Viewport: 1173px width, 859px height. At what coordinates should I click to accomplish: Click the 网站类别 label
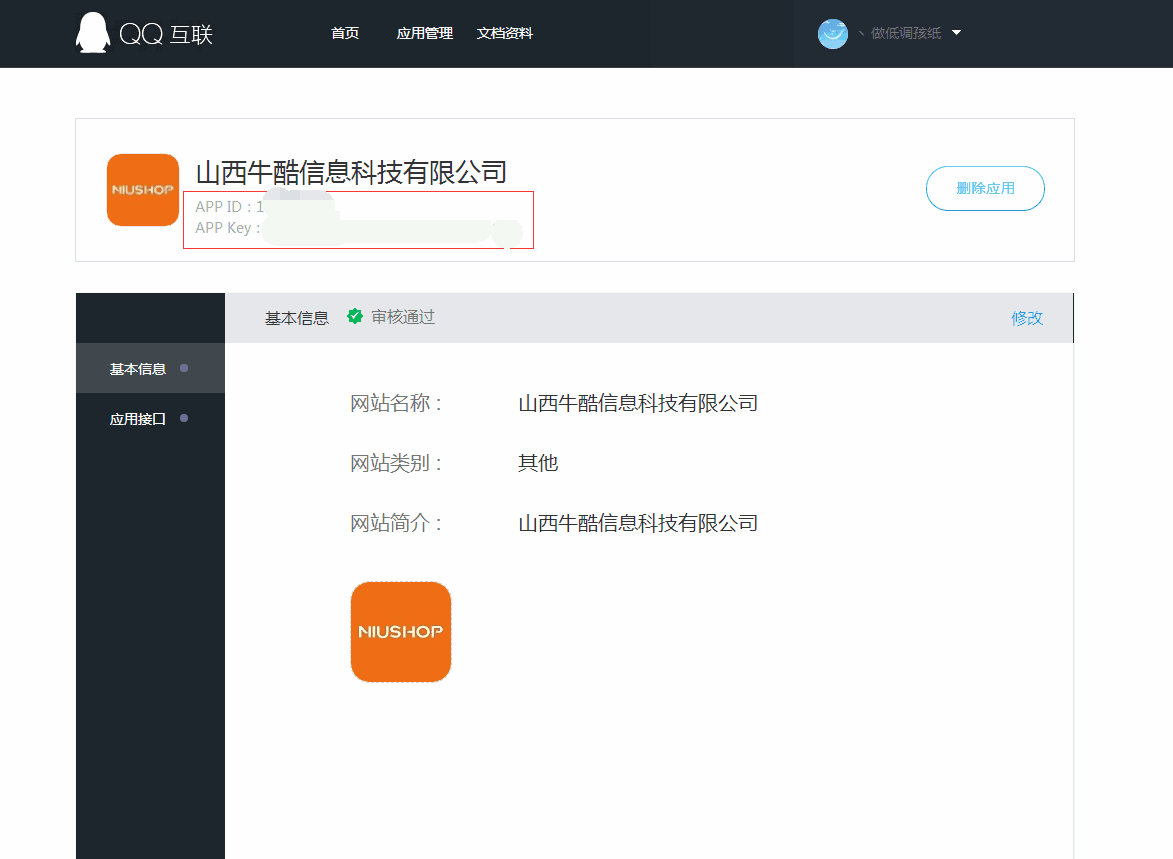click(396, 463)
